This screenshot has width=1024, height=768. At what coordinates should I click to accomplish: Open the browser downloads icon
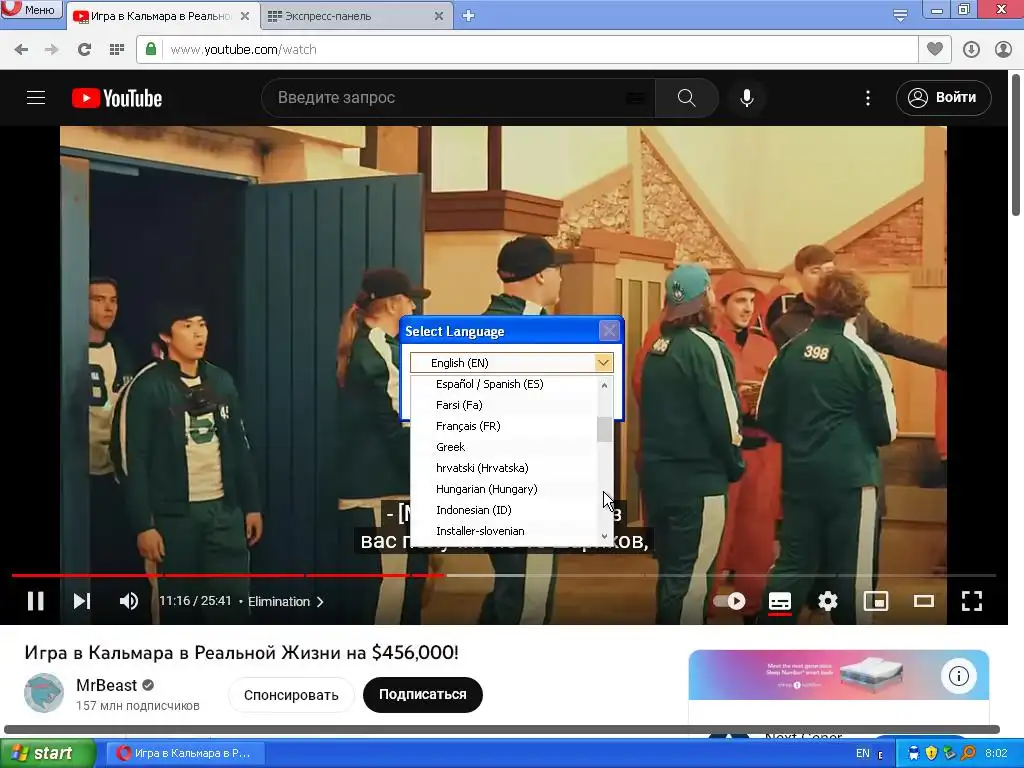point(971,50)
